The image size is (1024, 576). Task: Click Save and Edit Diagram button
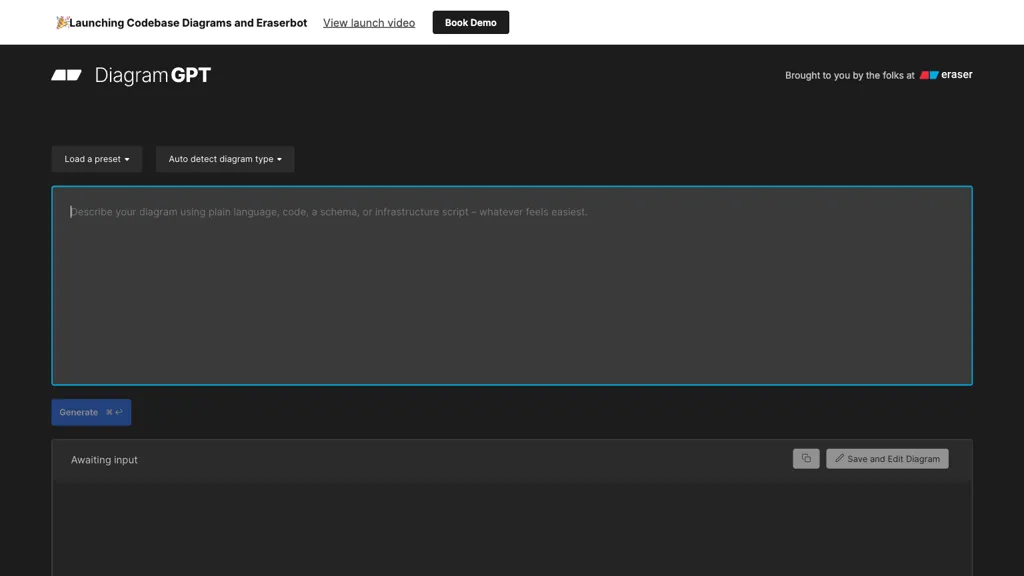tap(887, 458)
